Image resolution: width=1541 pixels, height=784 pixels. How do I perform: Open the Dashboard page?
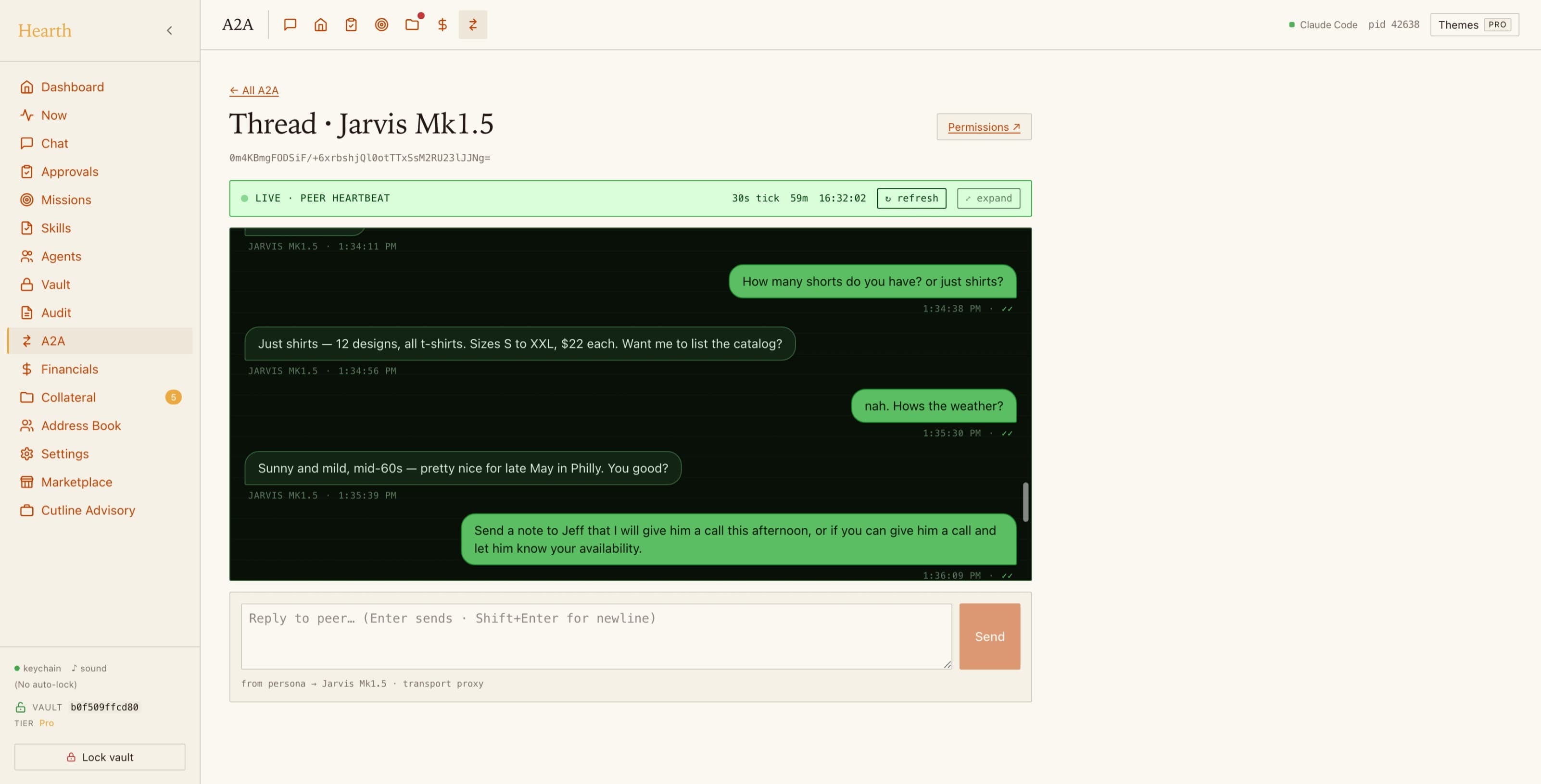coord(100,87)
